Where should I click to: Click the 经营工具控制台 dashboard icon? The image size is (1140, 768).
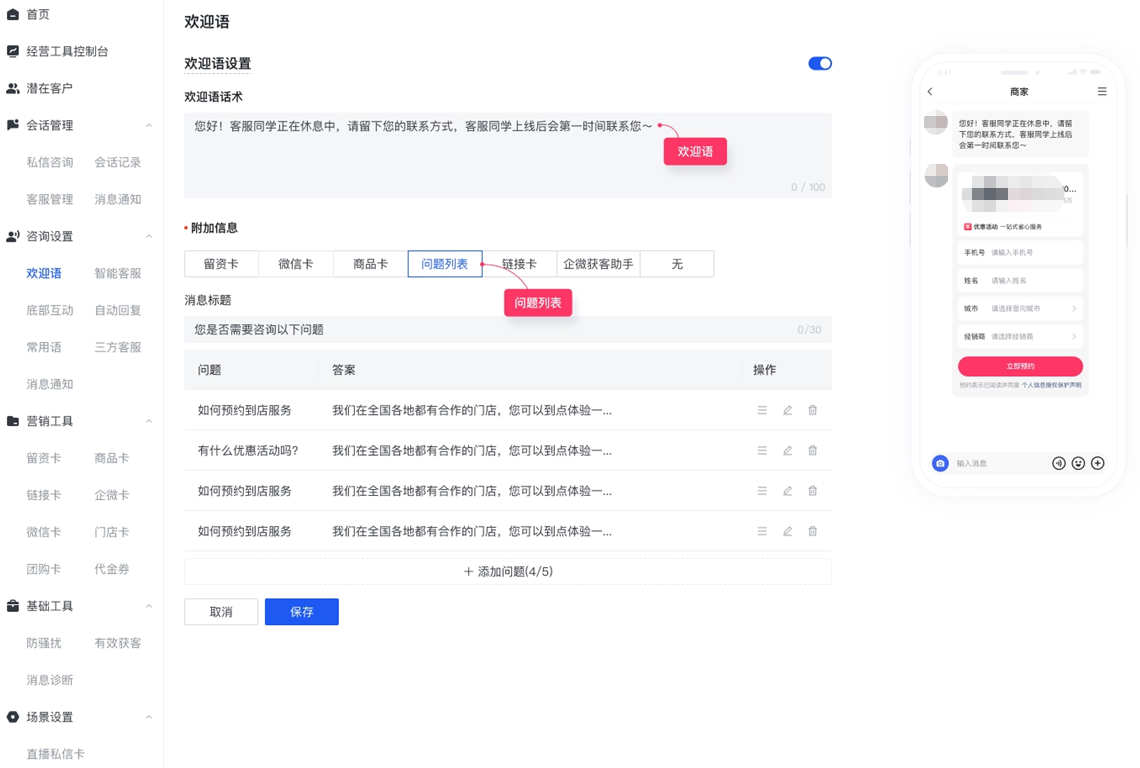click(x=12, y=50)
